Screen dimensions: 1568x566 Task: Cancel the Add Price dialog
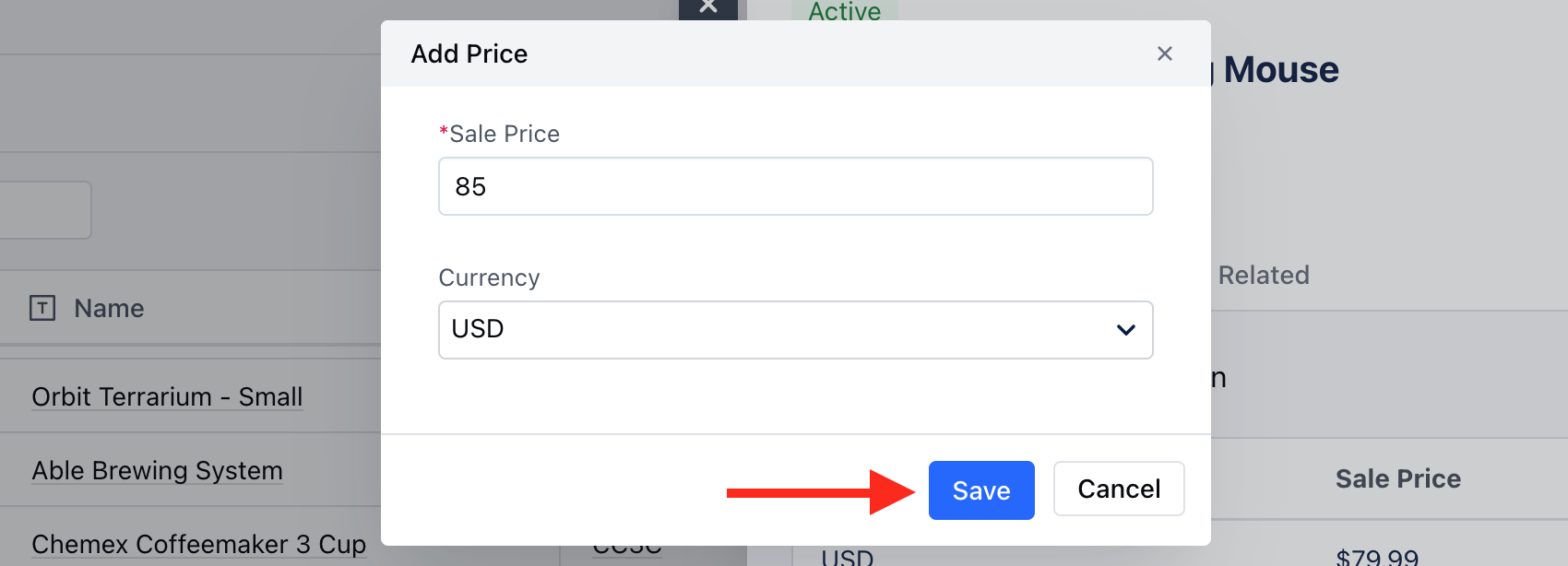pyautogui.click(x=1119, y=489)
